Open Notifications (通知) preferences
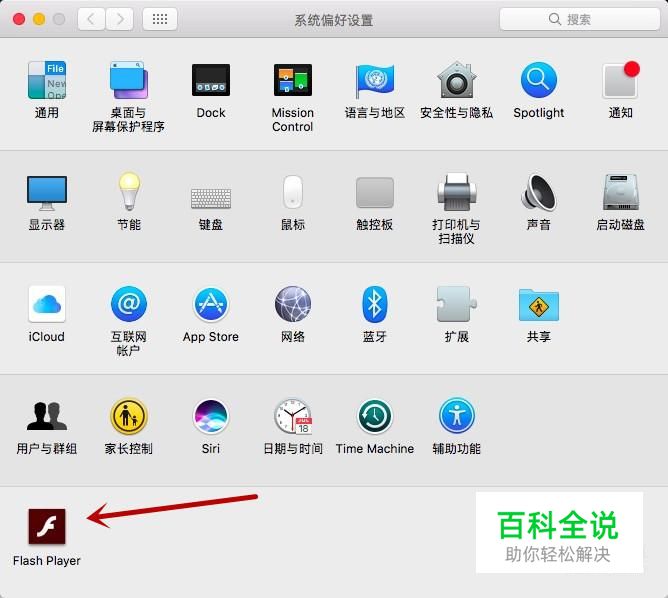 tap(621, 80)
